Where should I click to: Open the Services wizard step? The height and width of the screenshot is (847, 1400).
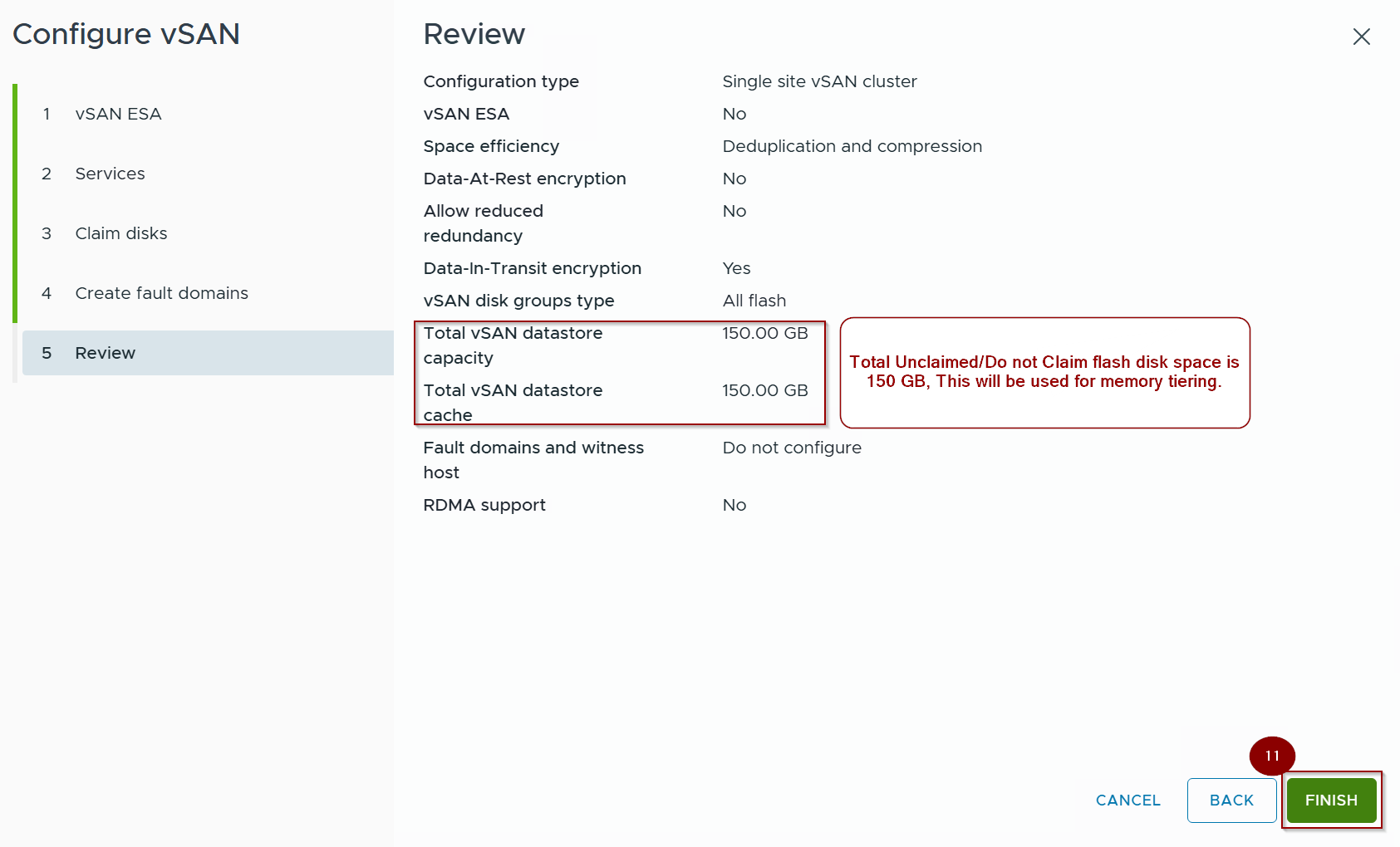[110, 174]
